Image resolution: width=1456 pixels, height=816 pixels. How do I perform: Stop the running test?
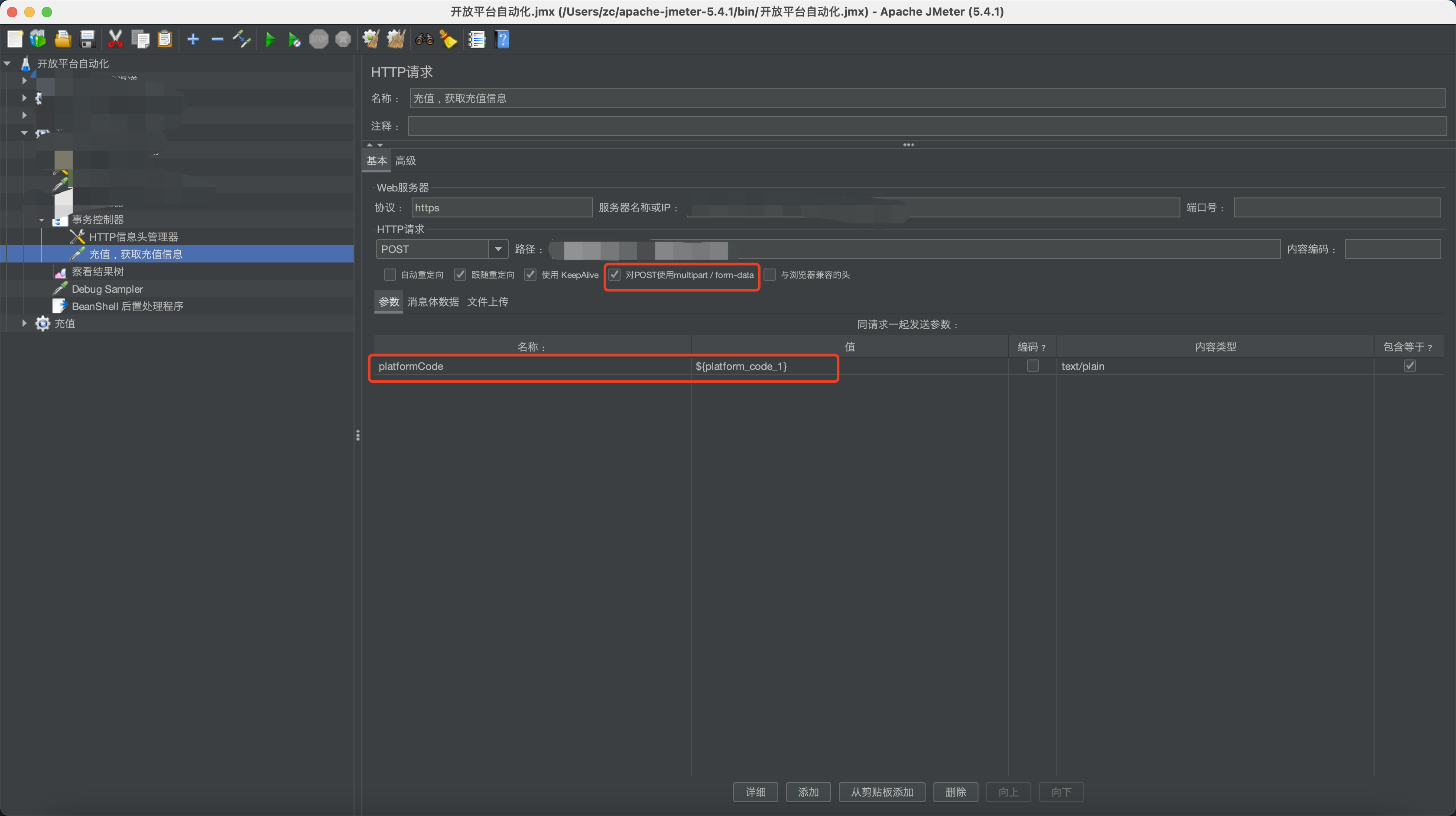click(318, 39)
